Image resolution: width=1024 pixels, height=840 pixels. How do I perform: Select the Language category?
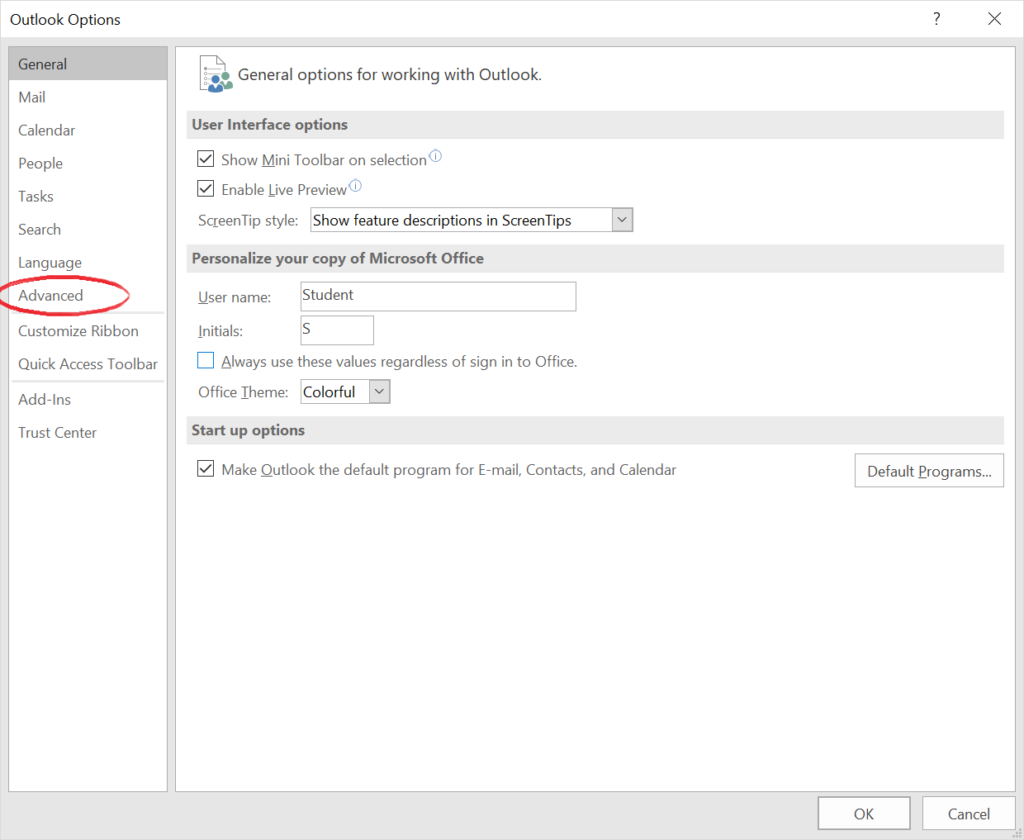(88, 263)
